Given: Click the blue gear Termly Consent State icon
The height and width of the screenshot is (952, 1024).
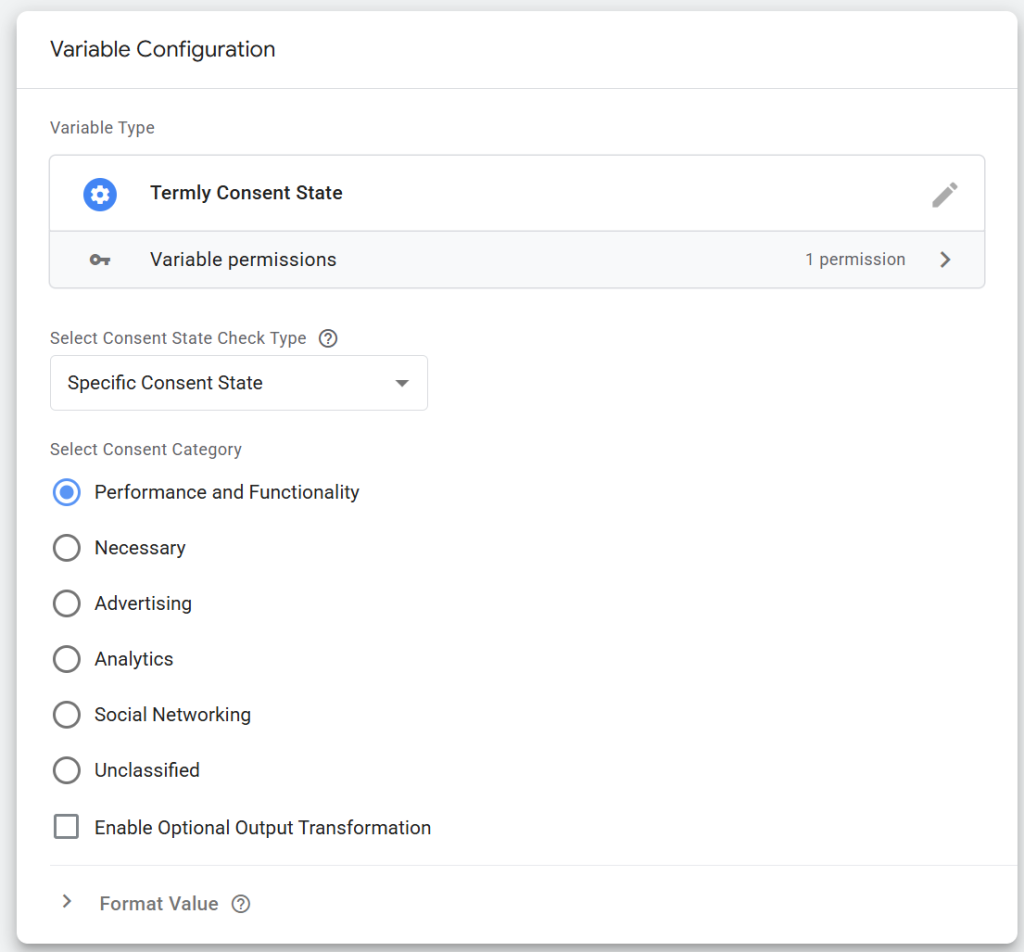Looking at the screenshot, I should click(x=100, y=195).
